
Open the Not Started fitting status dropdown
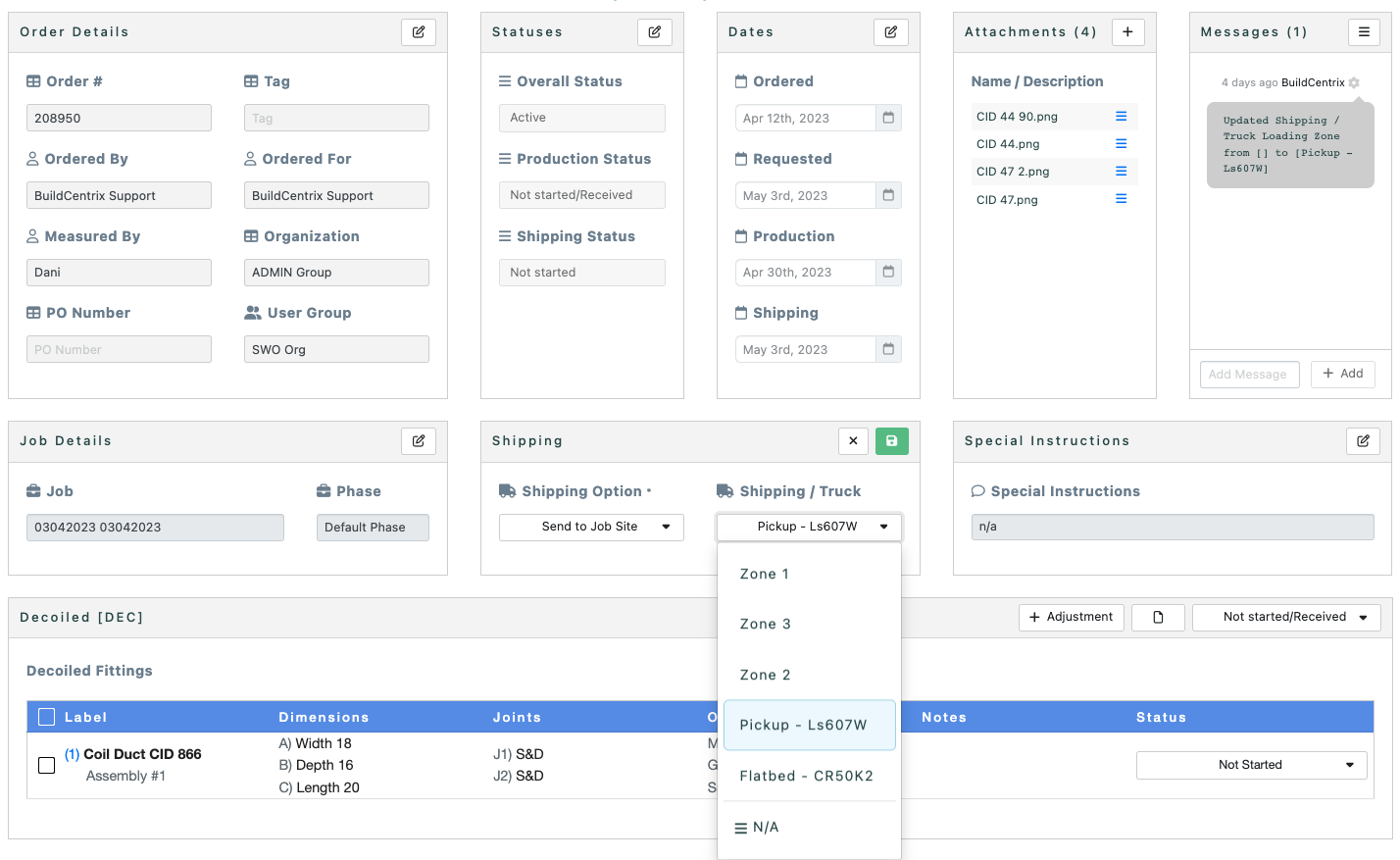click(1251, 765)
